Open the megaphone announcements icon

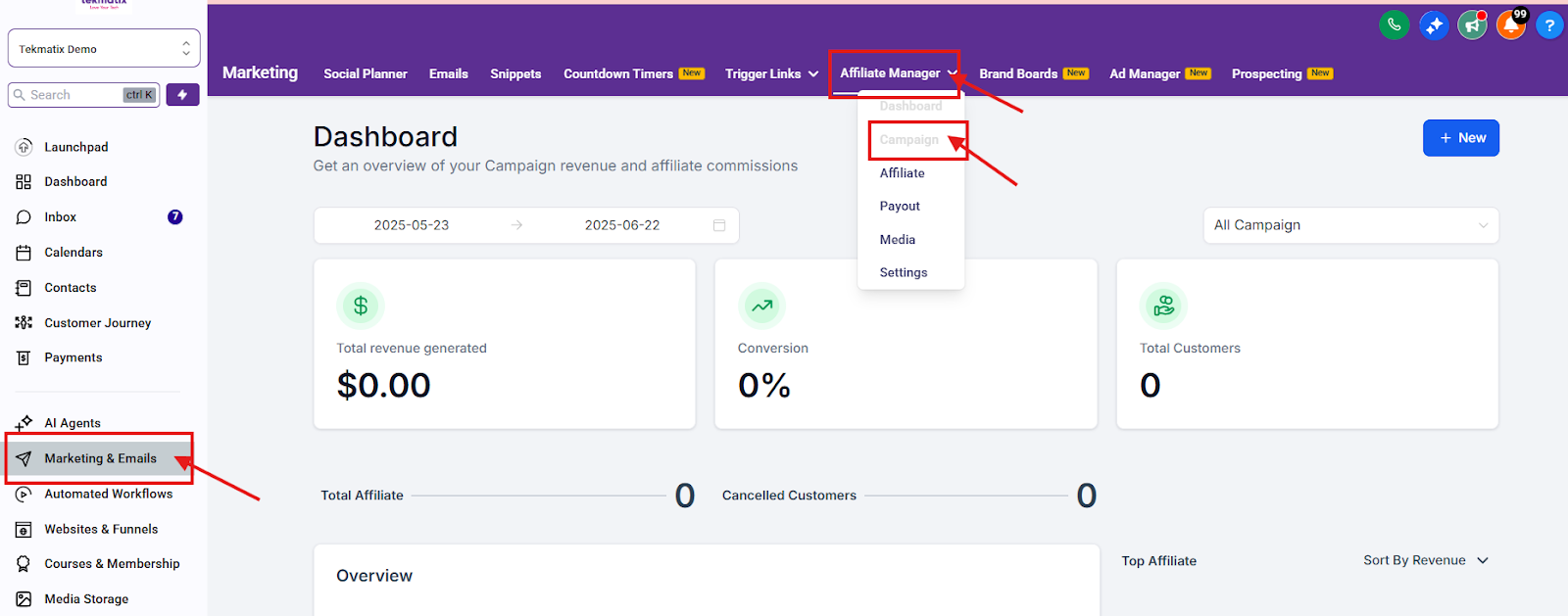tap(1472, 25)
